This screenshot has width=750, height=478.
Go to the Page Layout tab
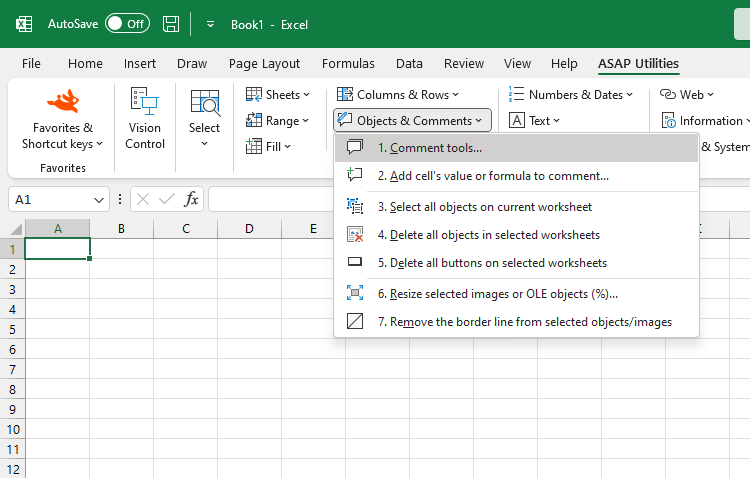(264, 64)
